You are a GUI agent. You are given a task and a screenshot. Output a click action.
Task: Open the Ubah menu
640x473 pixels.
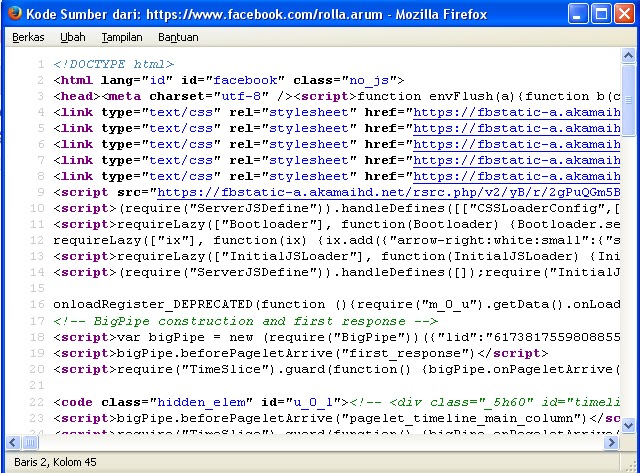73,37
